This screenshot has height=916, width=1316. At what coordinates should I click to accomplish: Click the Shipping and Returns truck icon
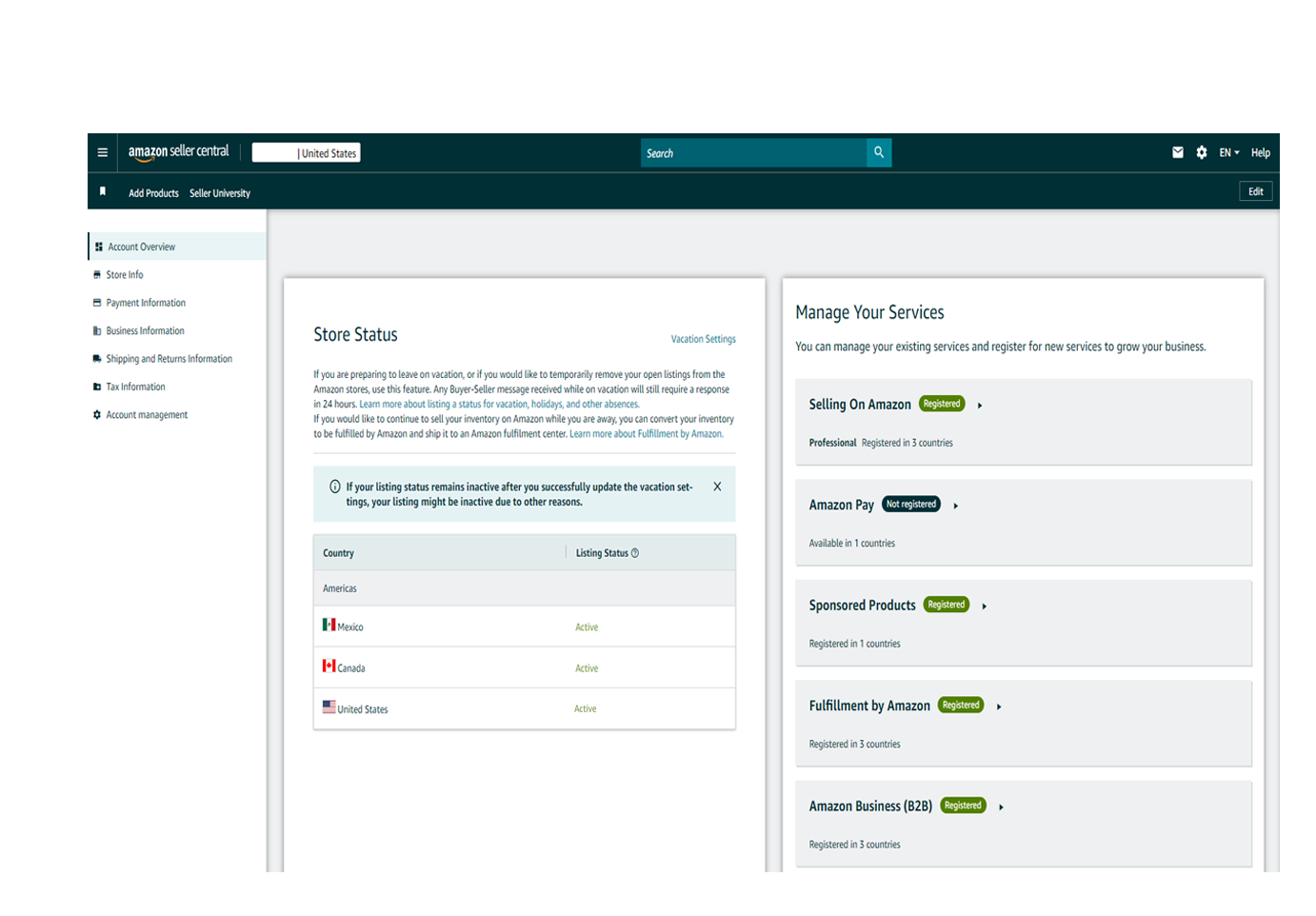[97, 359]
